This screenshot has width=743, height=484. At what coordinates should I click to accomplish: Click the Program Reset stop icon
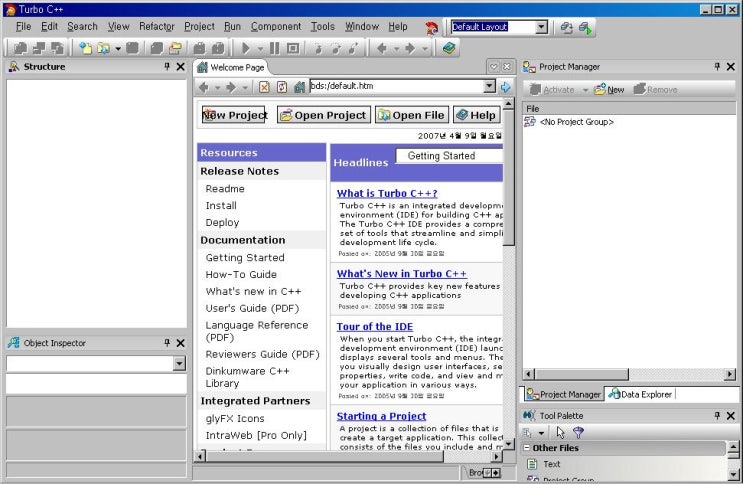(x=293, y=48)
